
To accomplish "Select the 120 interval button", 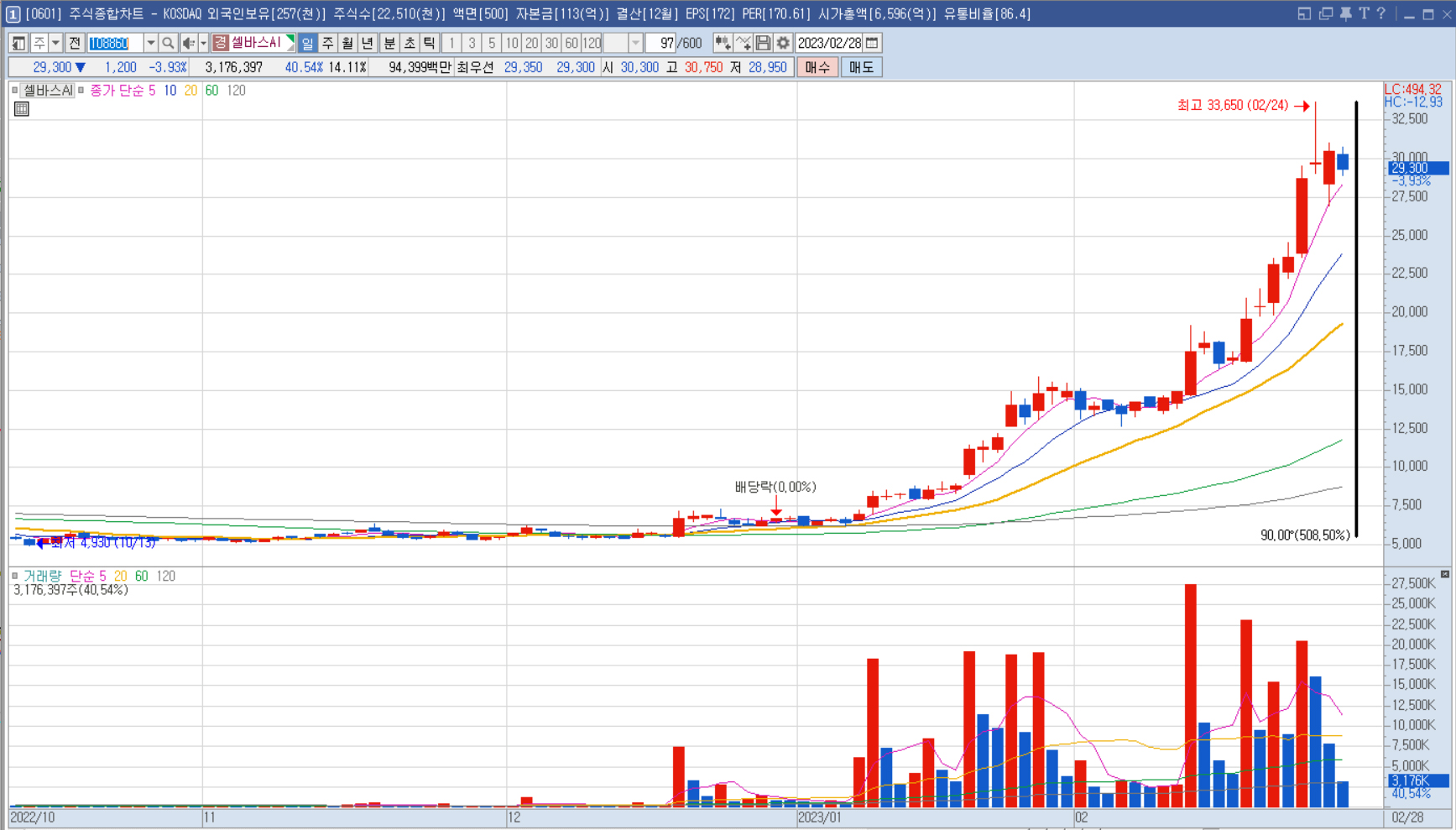I will [x=592, y=43].
